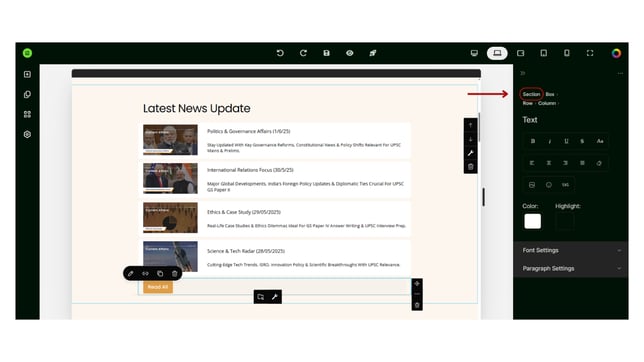
Task: Move section up with arrow icon
Action: click(x=471, y=125)
